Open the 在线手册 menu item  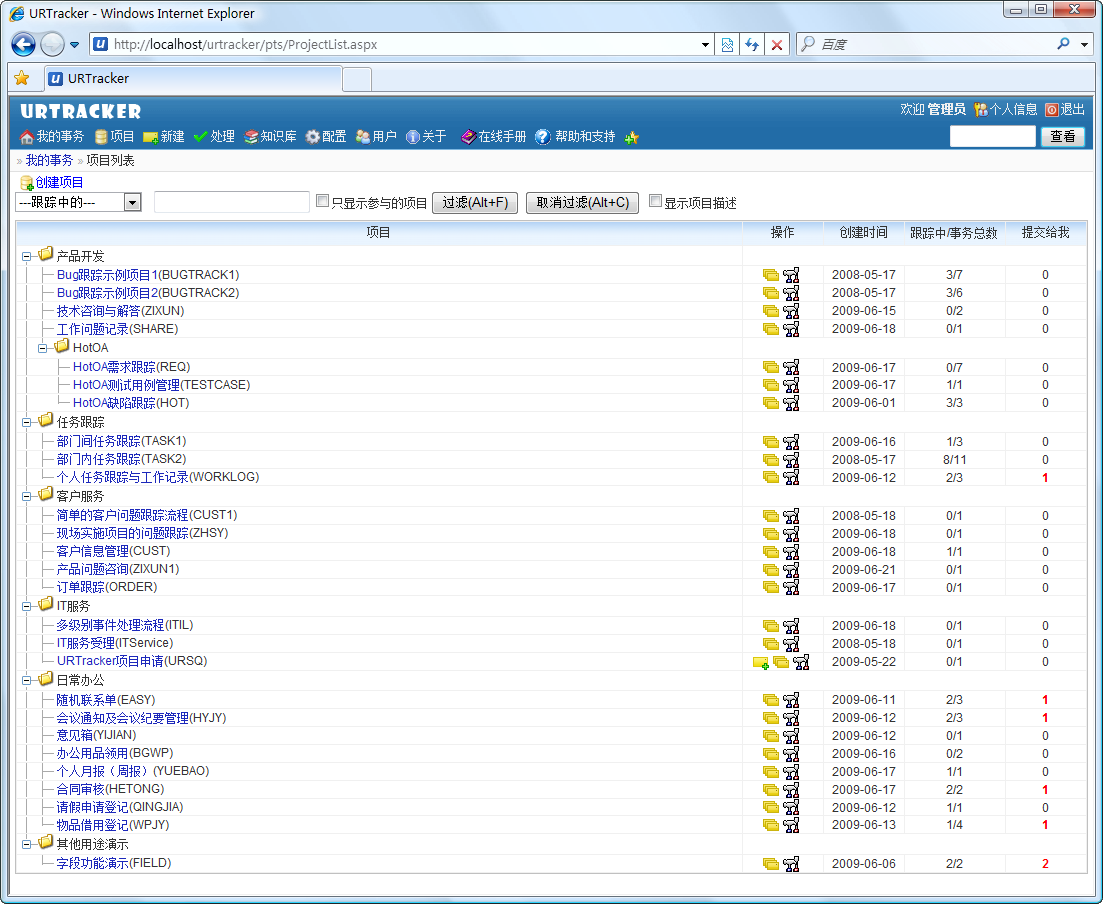tap(494, 136)
